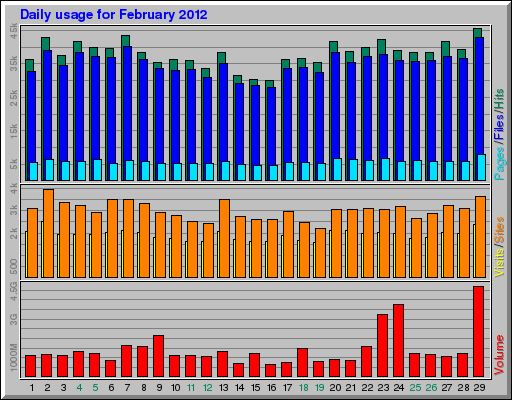
Task: Click the '4k' y-axis label
Action: [x=14, y=189]
